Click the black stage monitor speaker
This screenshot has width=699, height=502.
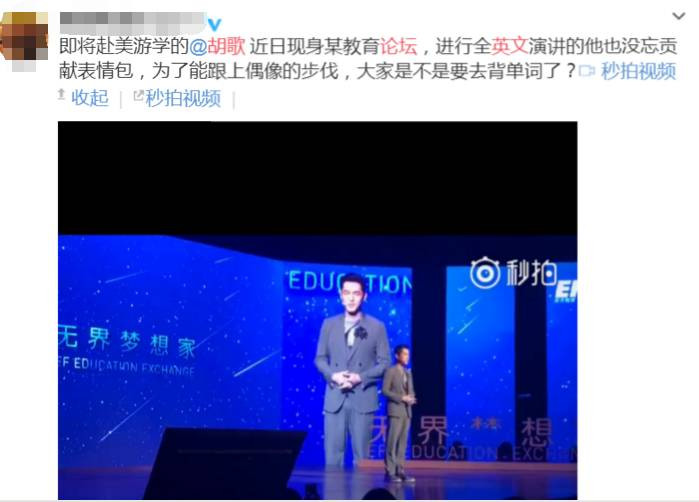(x=225, y=463)
